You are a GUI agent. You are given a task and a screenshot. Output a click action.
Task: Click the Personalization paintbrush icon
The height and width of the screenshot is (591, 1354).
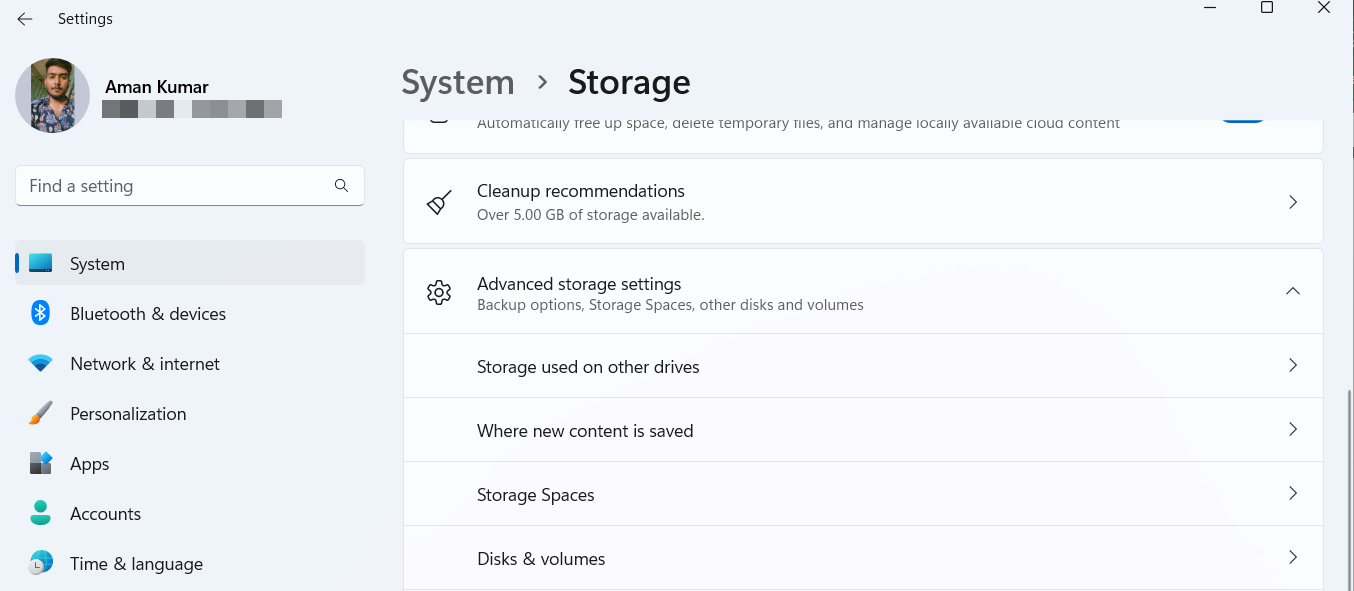41,414
